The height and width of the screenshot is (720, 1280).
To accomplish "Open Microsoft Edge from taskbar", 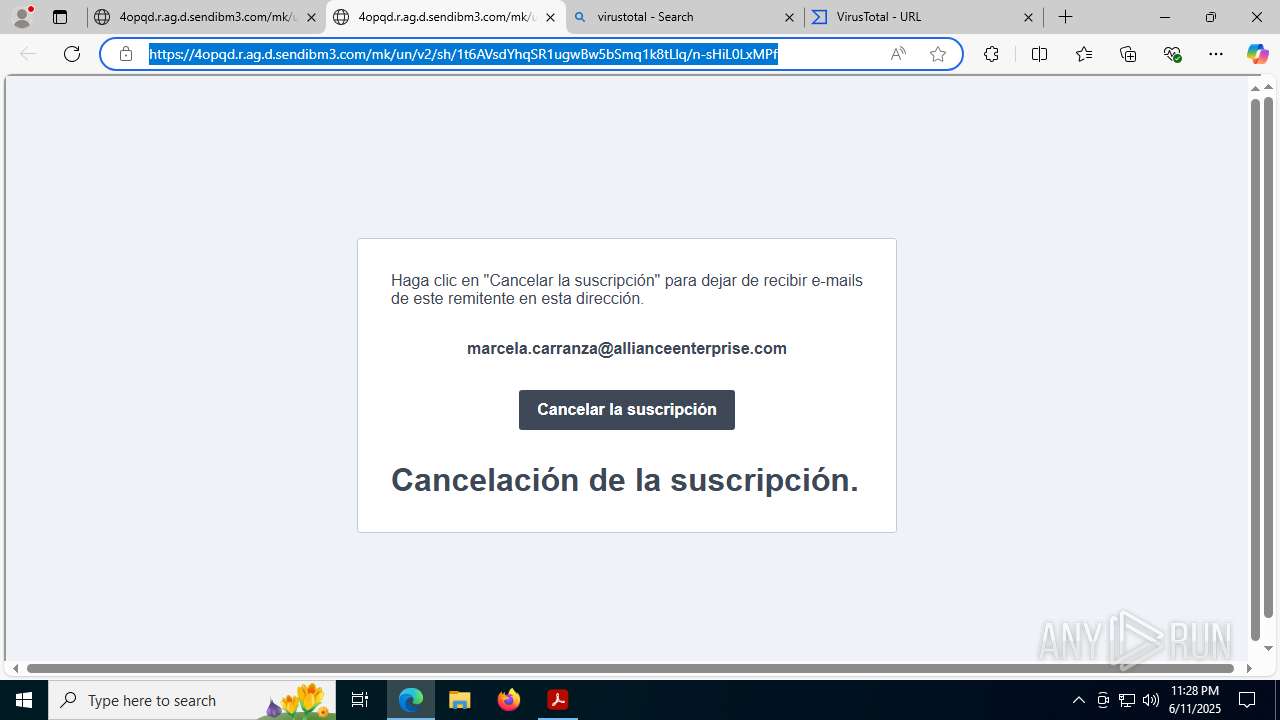I will pos(411,700).
